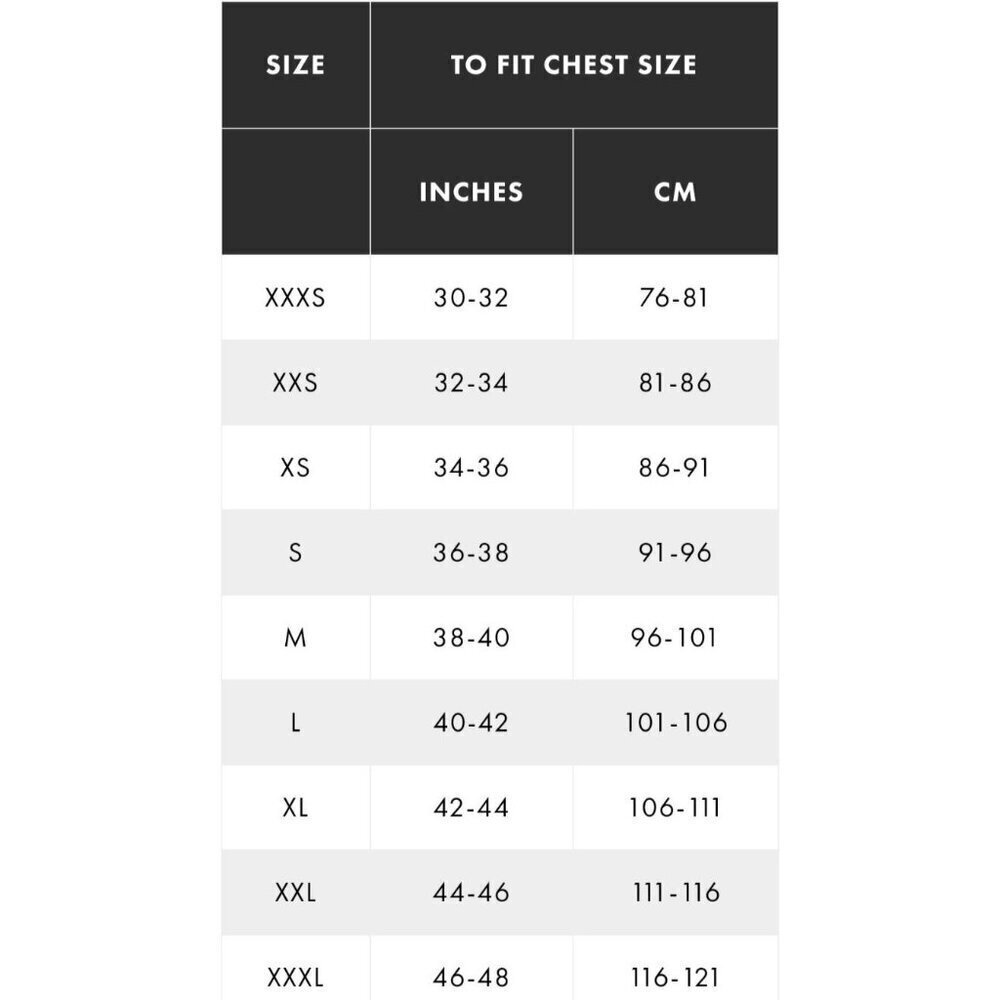
Task: Select the 76-81 cm value
Action: (x=674, y=298)
